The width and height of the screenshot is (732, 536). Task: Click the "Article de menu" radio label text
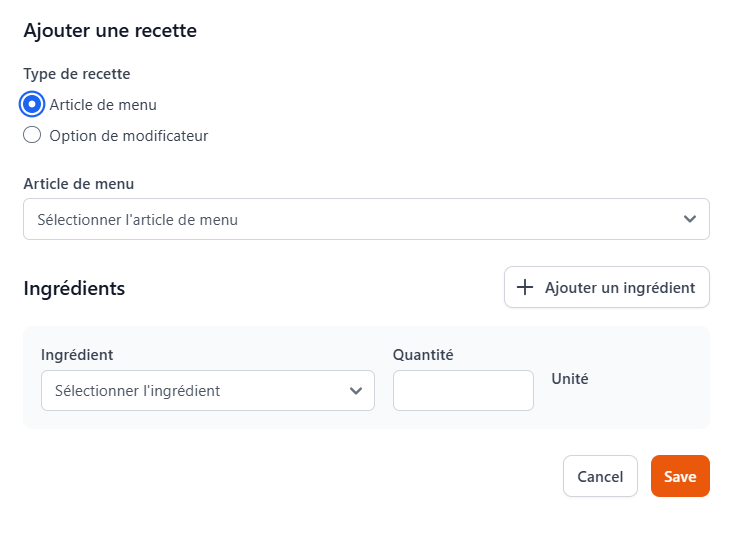(x=103, y=104)
